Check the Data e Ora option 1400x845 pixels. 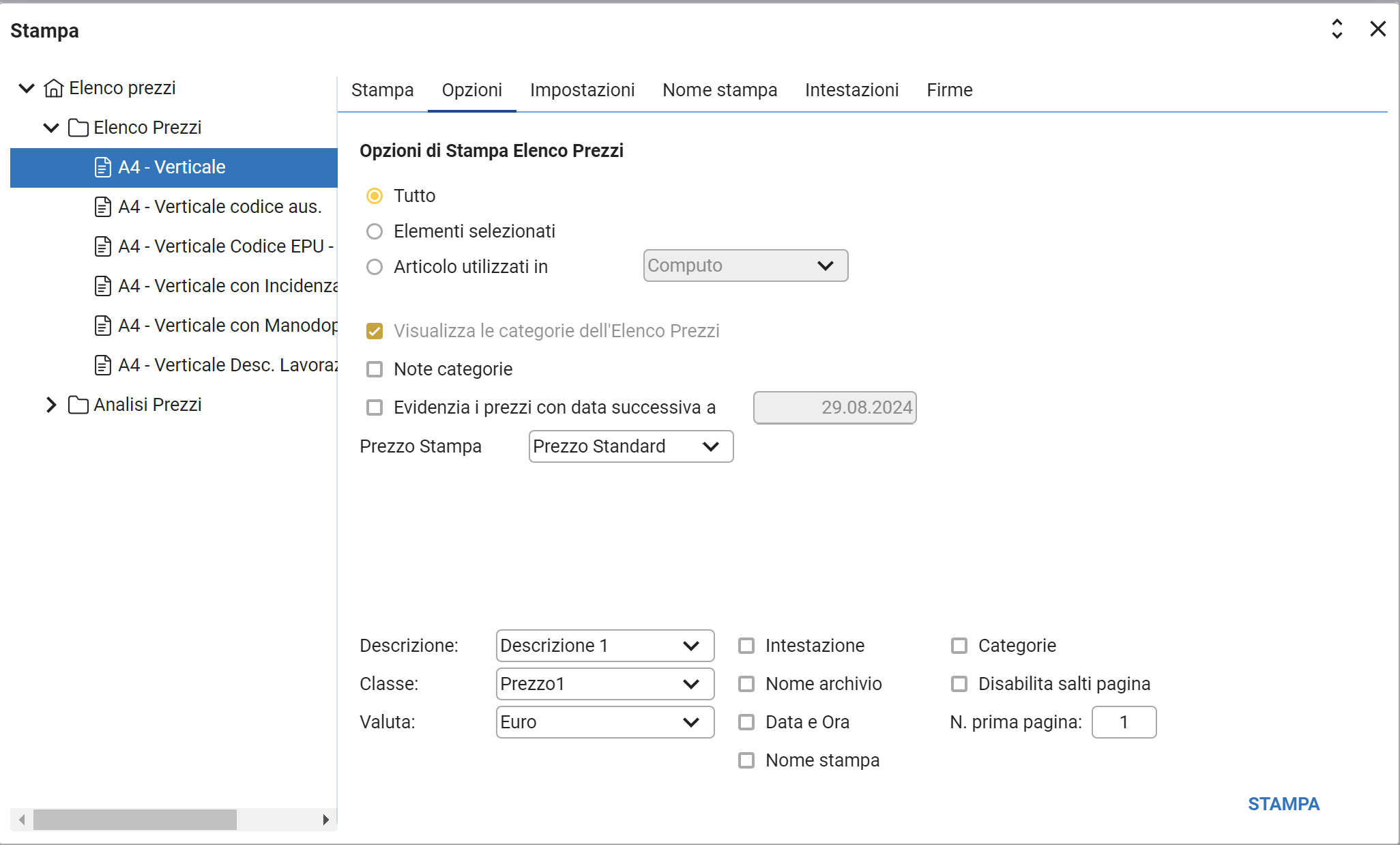coord(746,722)
